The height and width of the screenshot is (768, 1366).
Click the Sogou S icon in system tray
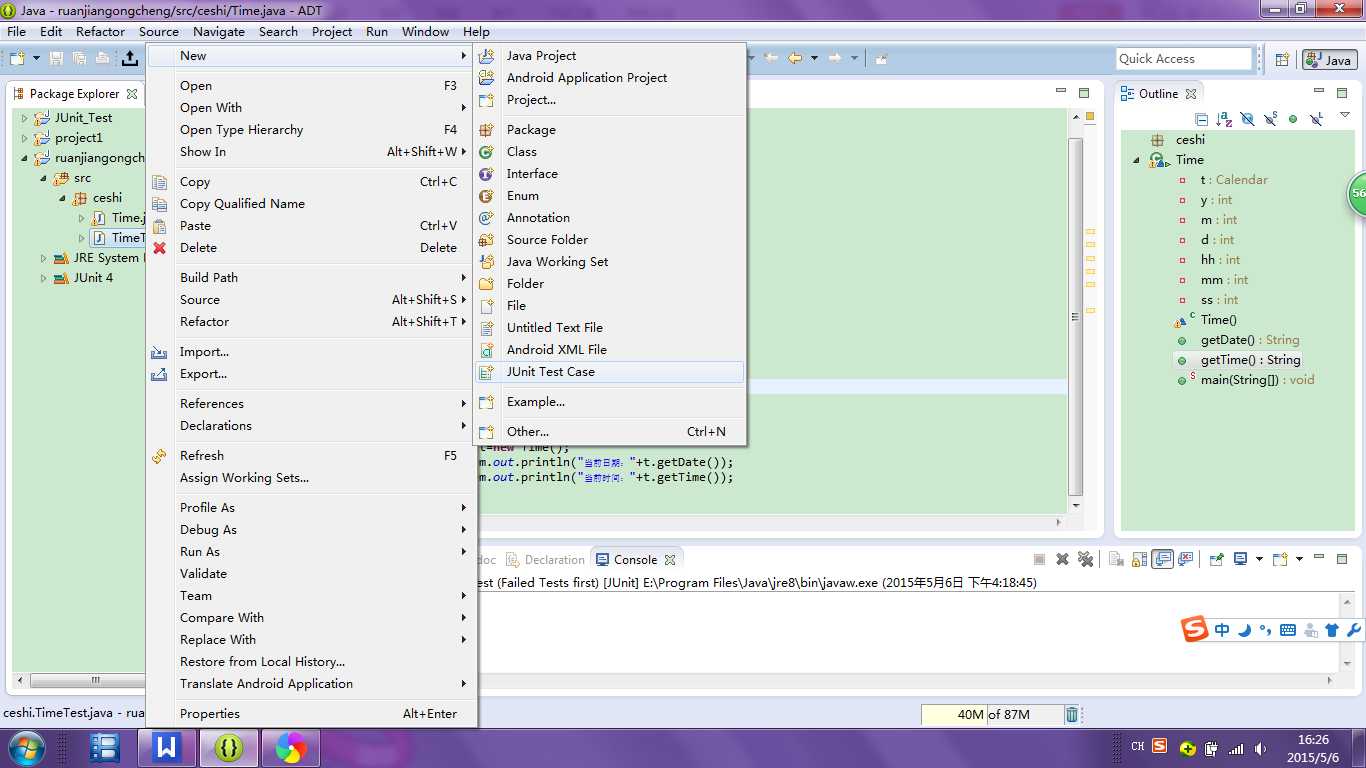tap(1160, 746)
